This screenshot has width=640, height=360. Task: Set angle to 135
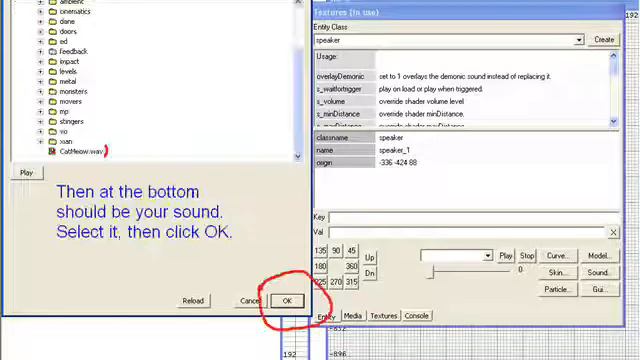[x=320, y=251]
